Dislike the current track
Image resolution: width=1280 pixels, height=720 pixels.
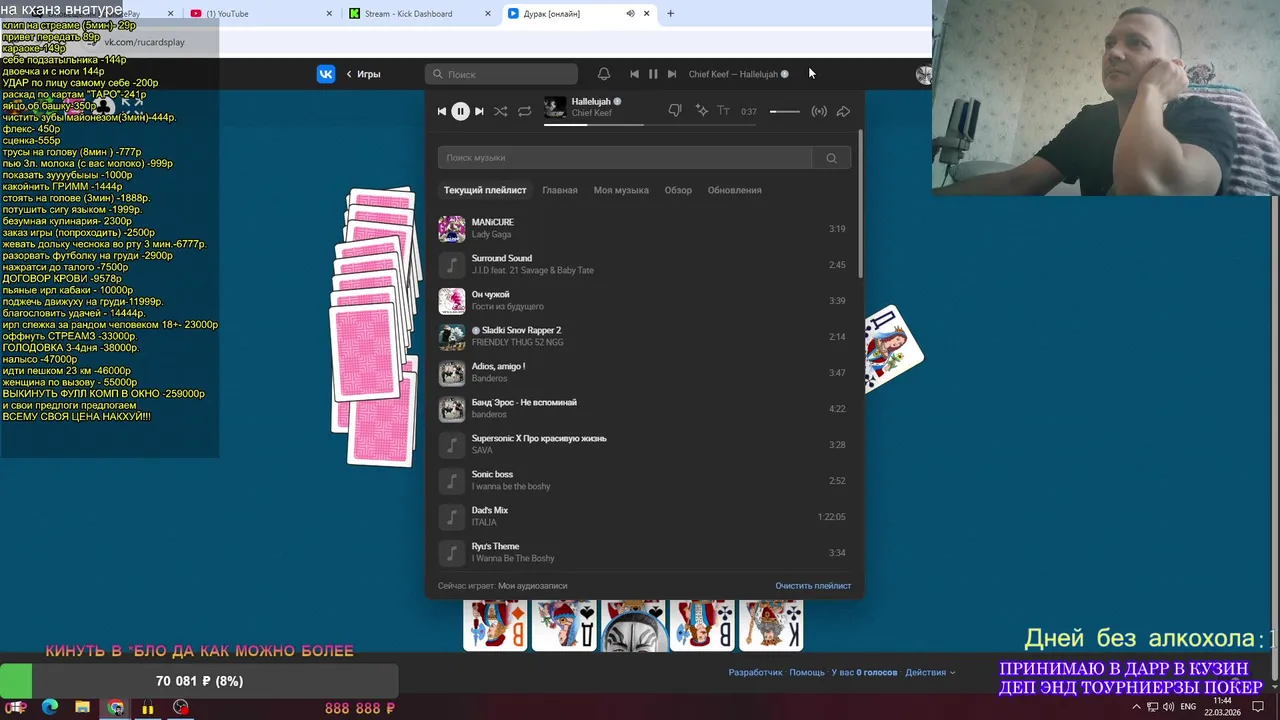(x=675, y=111)
